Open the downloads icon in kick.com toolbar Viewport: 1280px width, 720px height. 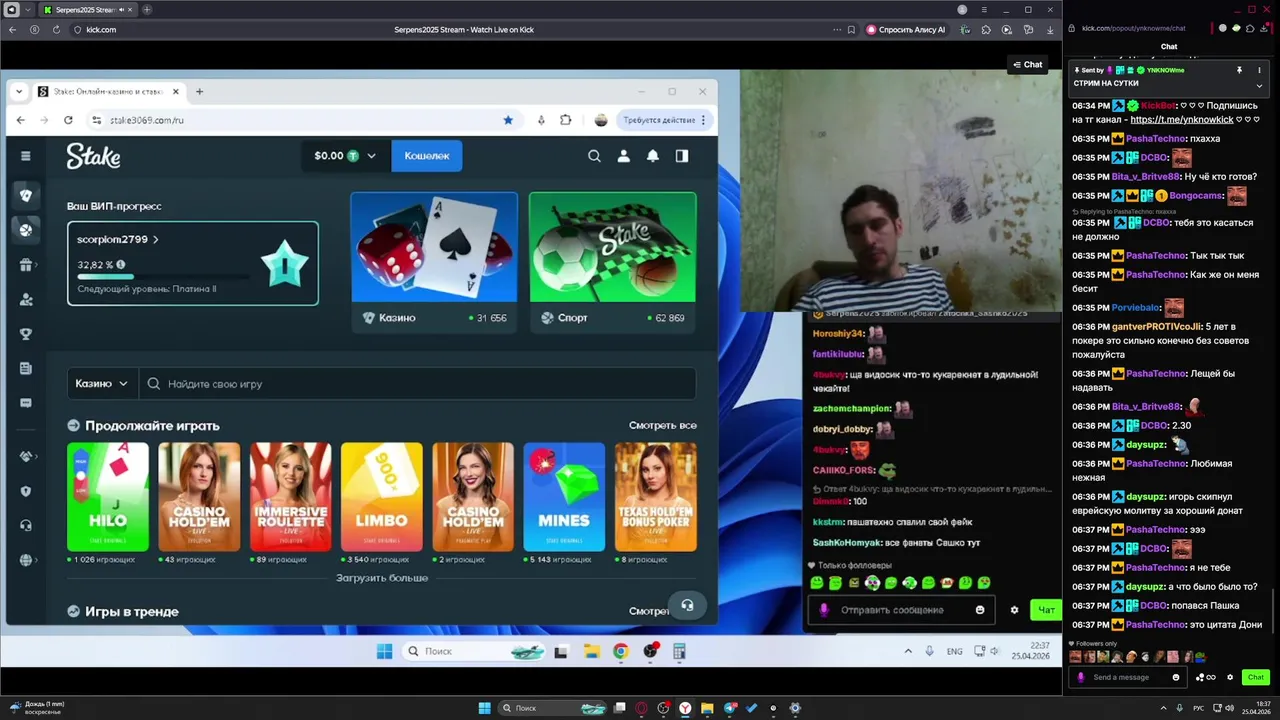[1050, 30]
